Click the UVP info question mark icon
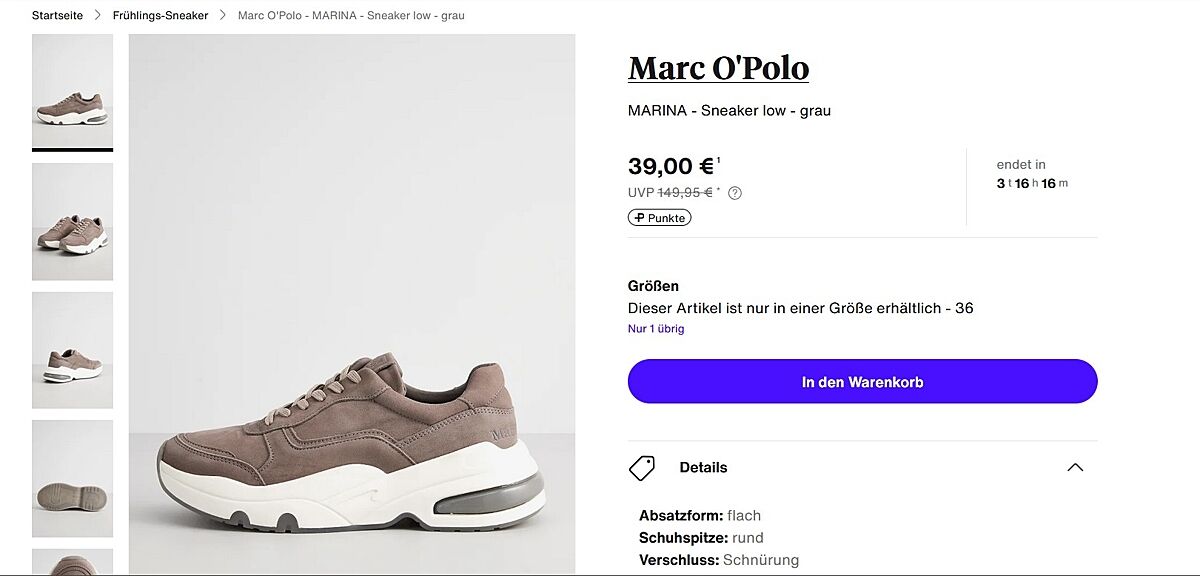The height and width of the screenshot is (576, 1200). point(735,193)
